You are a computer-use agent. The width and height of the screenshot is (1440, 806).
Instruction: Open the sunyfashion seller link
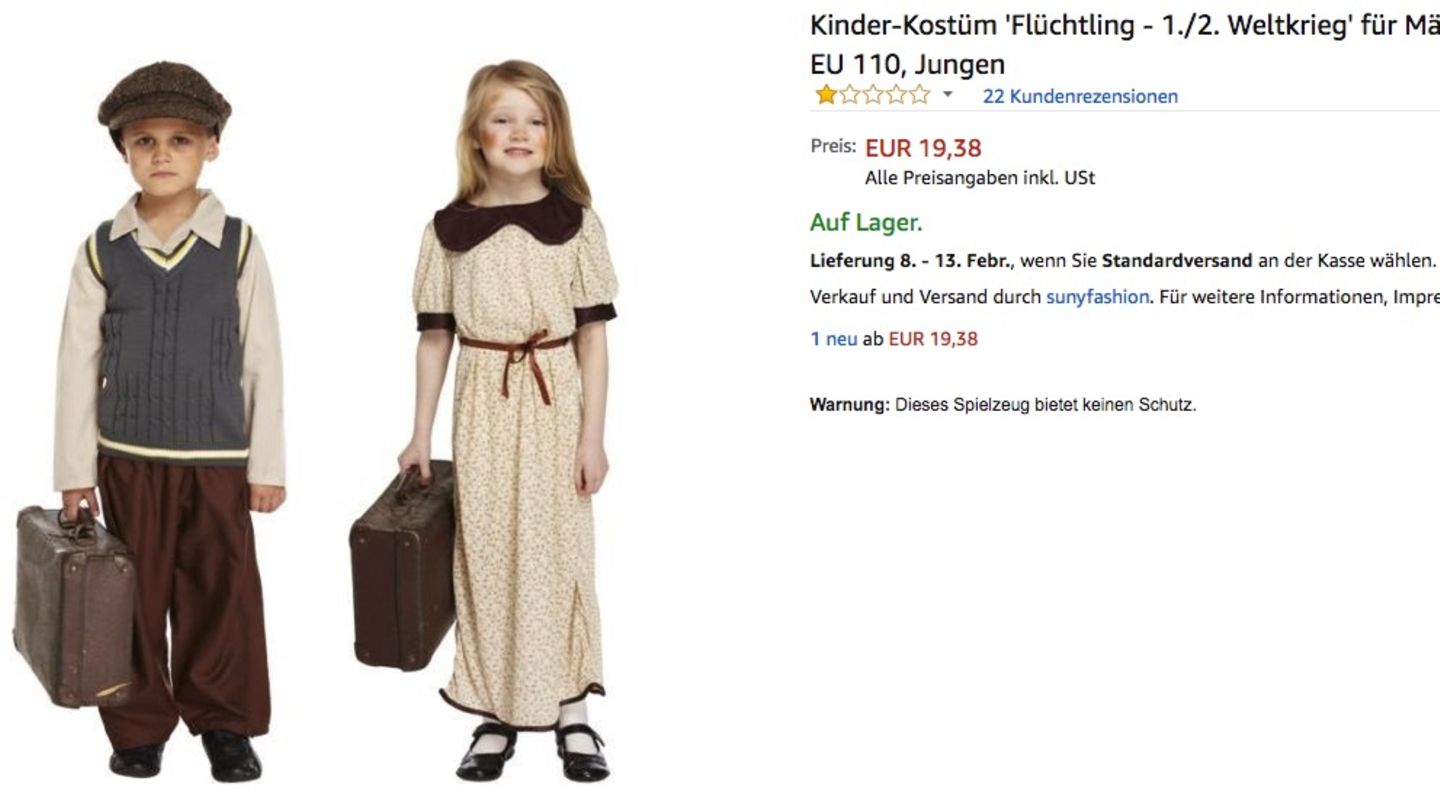[x=1097, y=297]
